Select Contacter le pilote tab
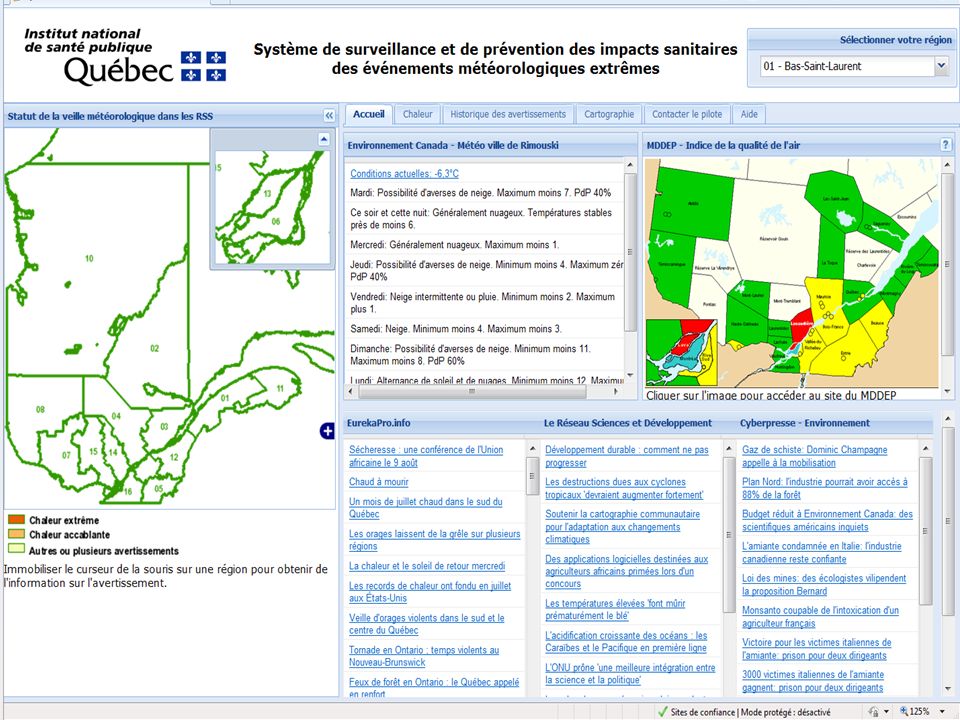This screenshot has width=960, height=720. click(687, 114)
